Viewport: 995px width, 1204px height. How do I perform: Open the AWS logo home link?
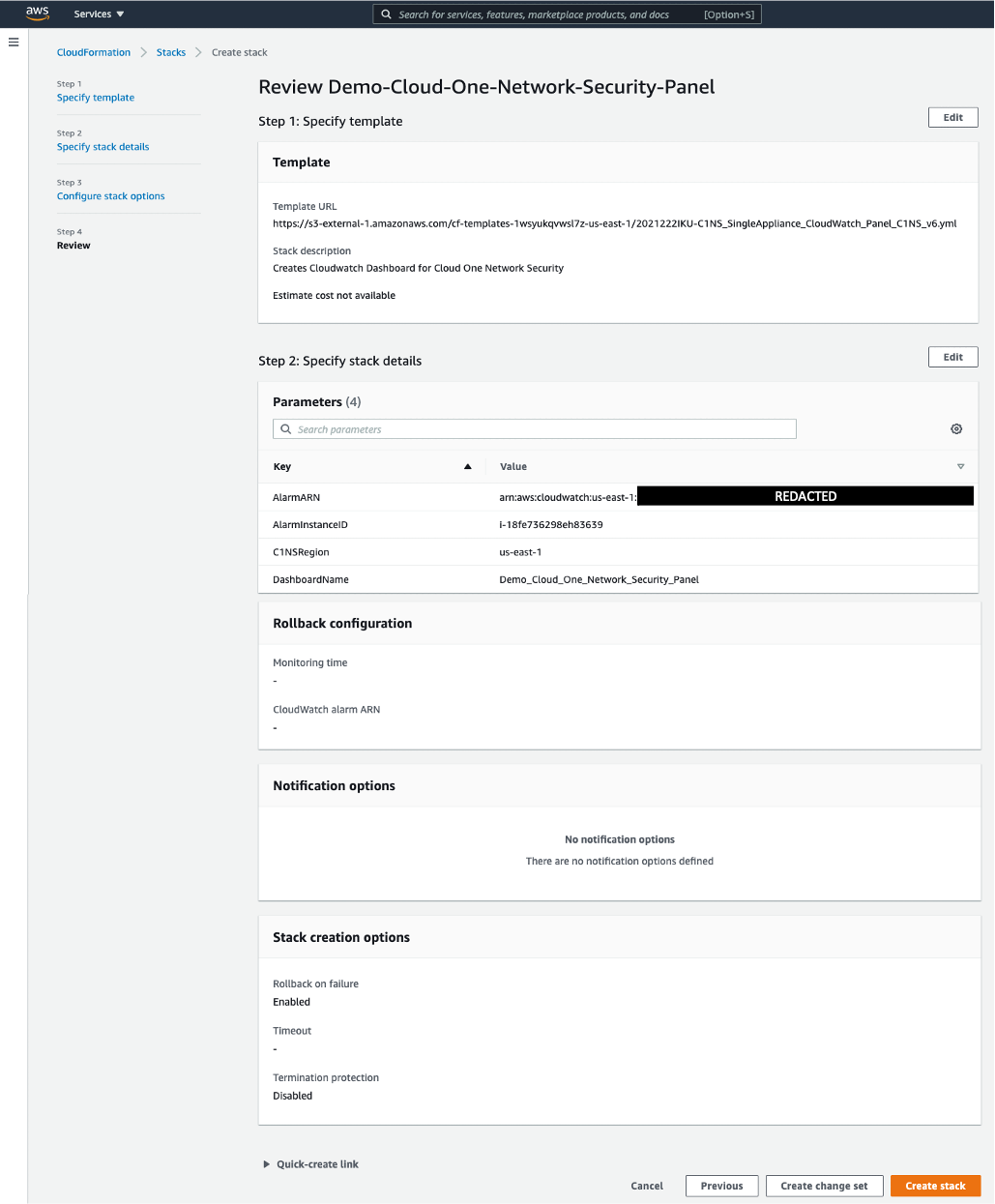tap(38, 14)
